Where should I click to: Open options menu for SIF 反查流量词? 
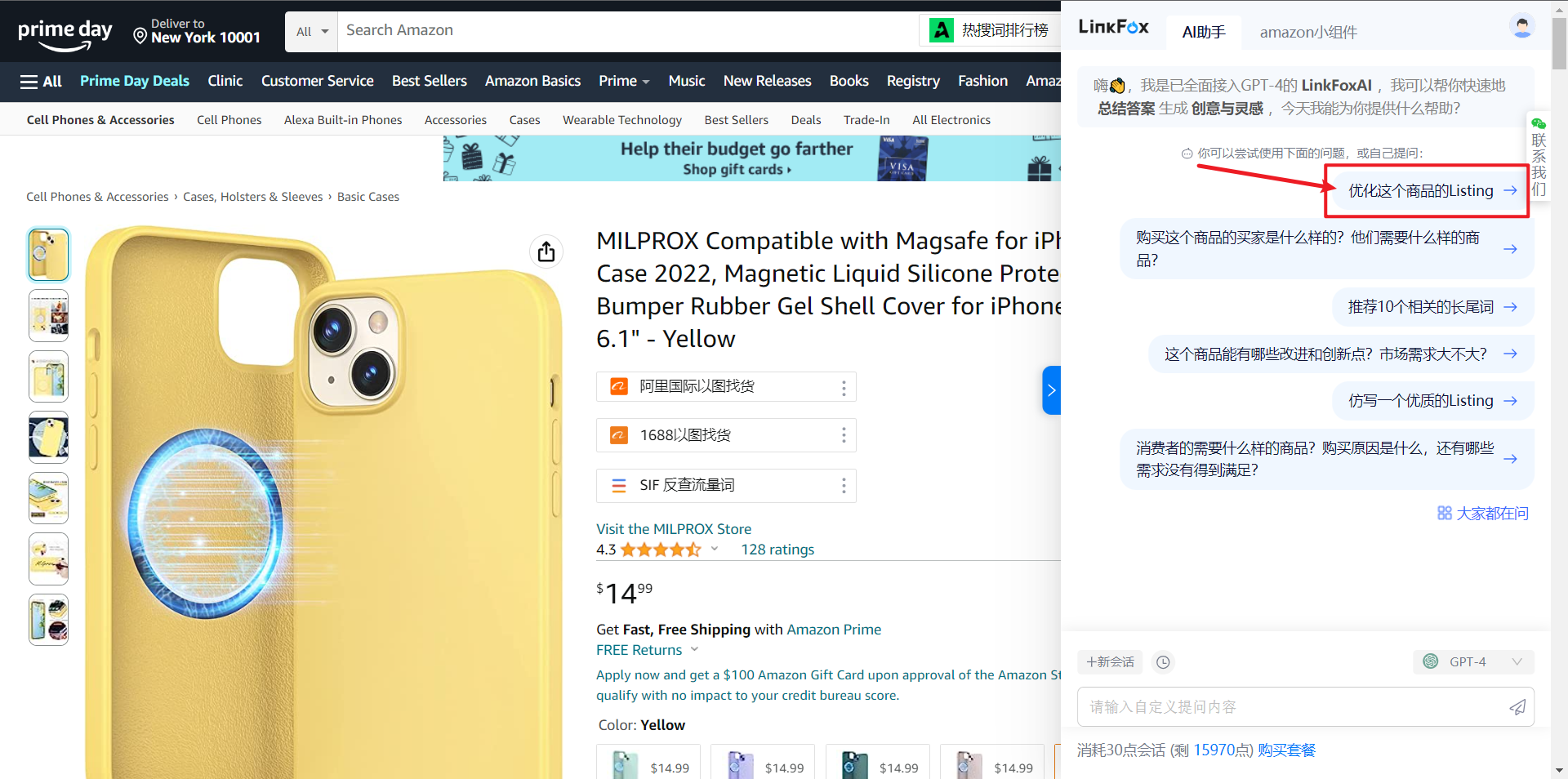[844, 487]
